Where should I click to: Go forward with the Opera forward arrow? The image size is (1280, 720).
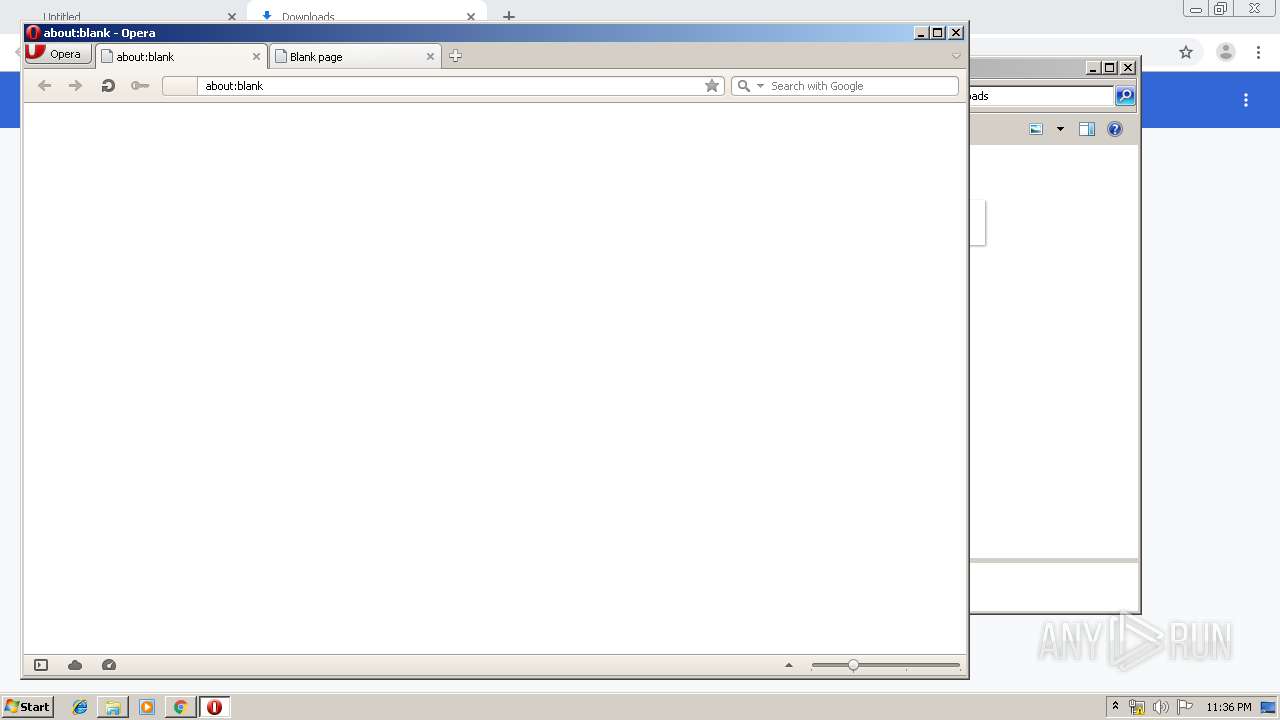(75, 86)
